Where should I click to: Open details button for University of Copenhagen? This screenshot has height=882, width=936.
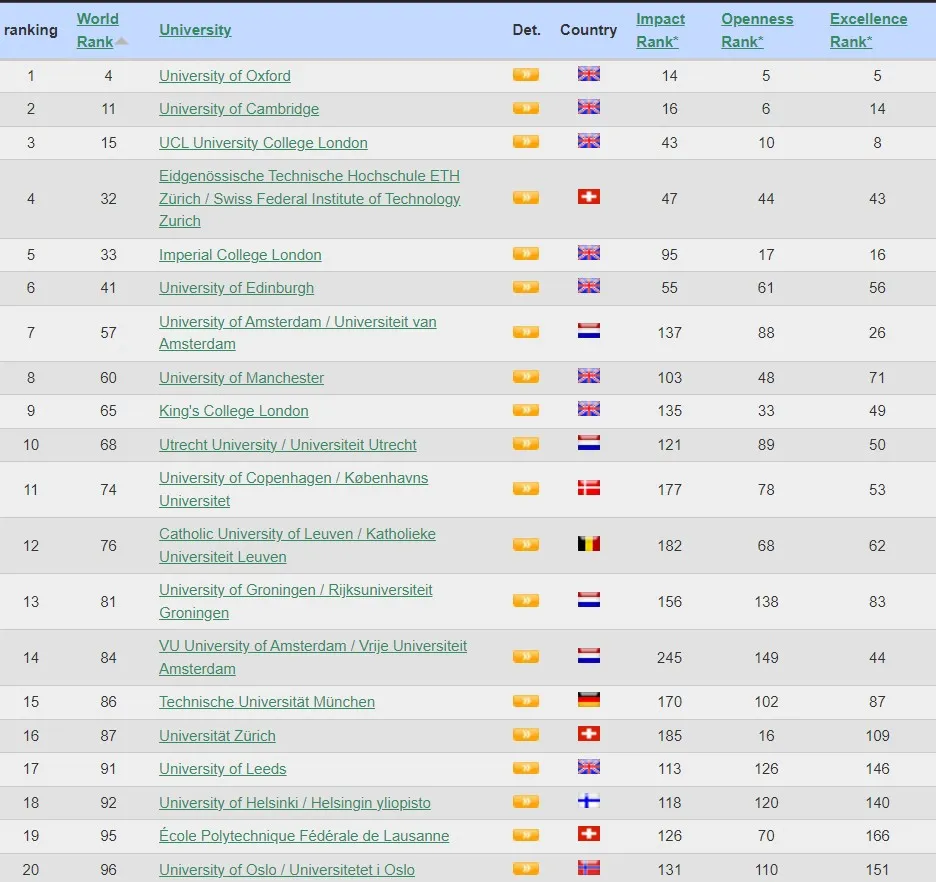coord(526,489)
